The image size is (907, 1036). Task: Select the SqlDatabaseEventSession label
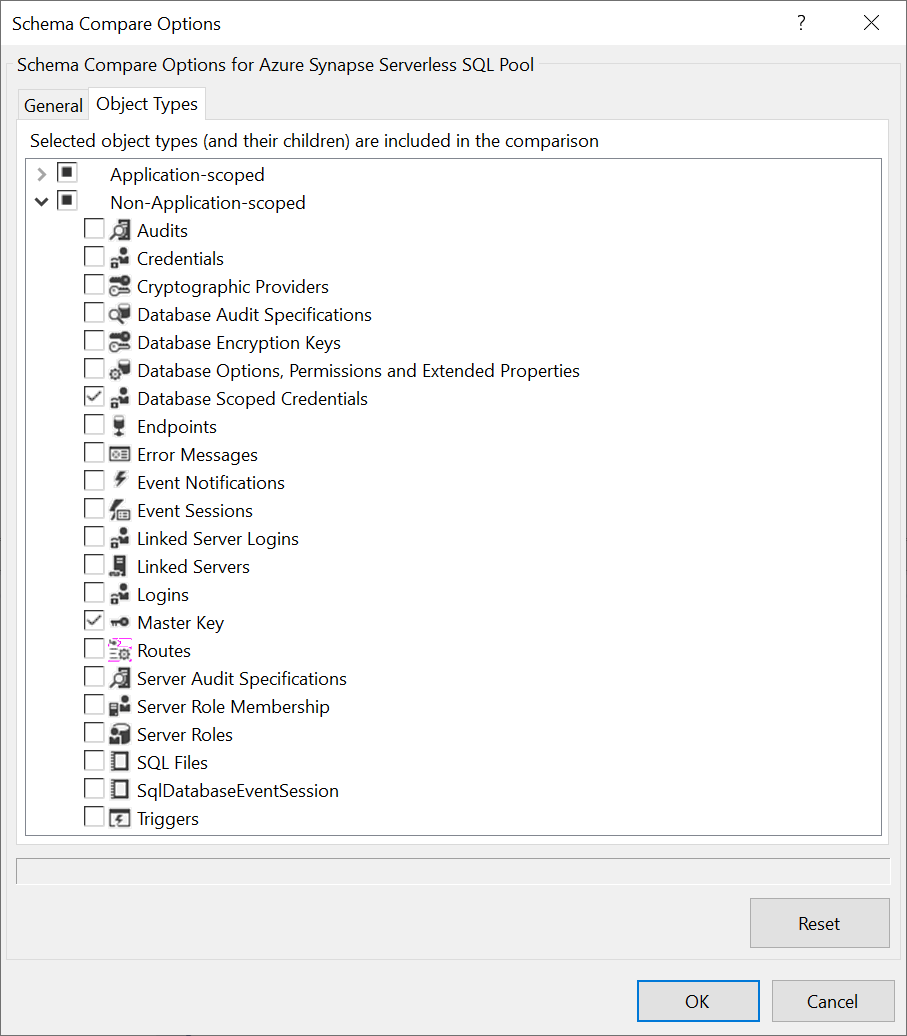(238, 791)
